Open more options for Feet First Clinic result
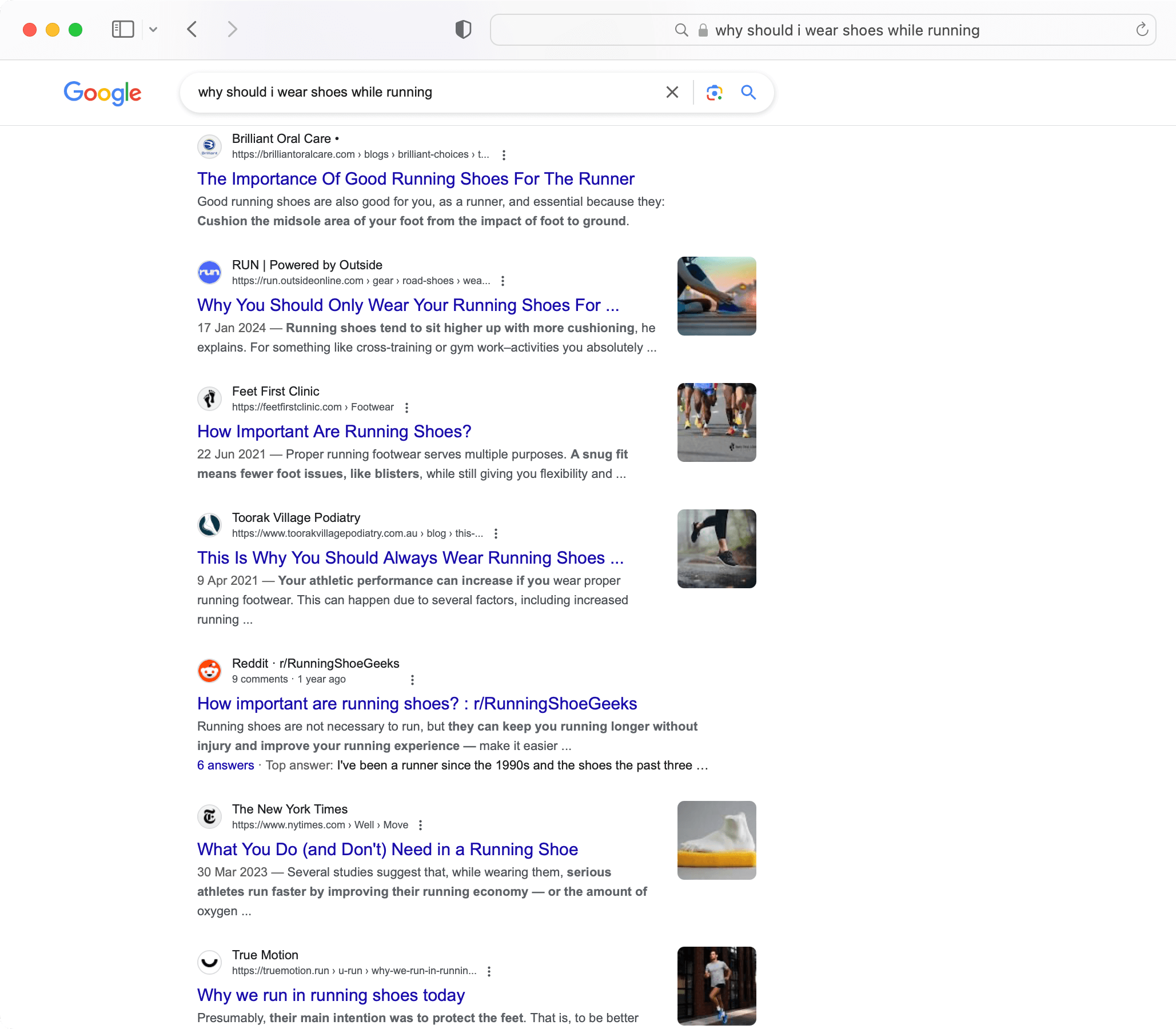Screen dimensions: 1176x1029 [406, 407]
